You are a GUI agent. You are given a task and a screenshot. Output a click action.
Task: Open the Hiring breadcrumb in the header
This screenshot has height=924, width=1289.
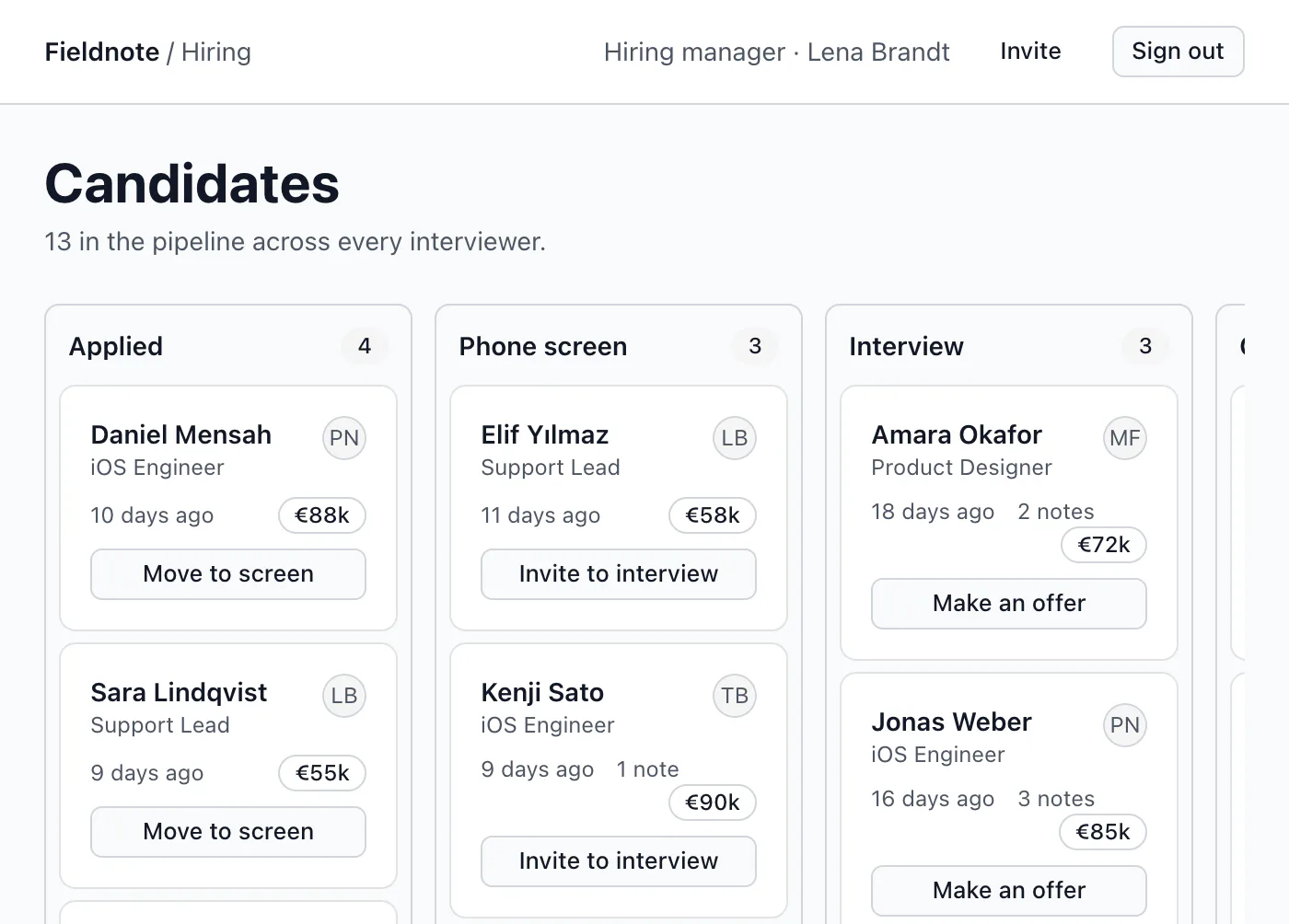pos(216,52)
